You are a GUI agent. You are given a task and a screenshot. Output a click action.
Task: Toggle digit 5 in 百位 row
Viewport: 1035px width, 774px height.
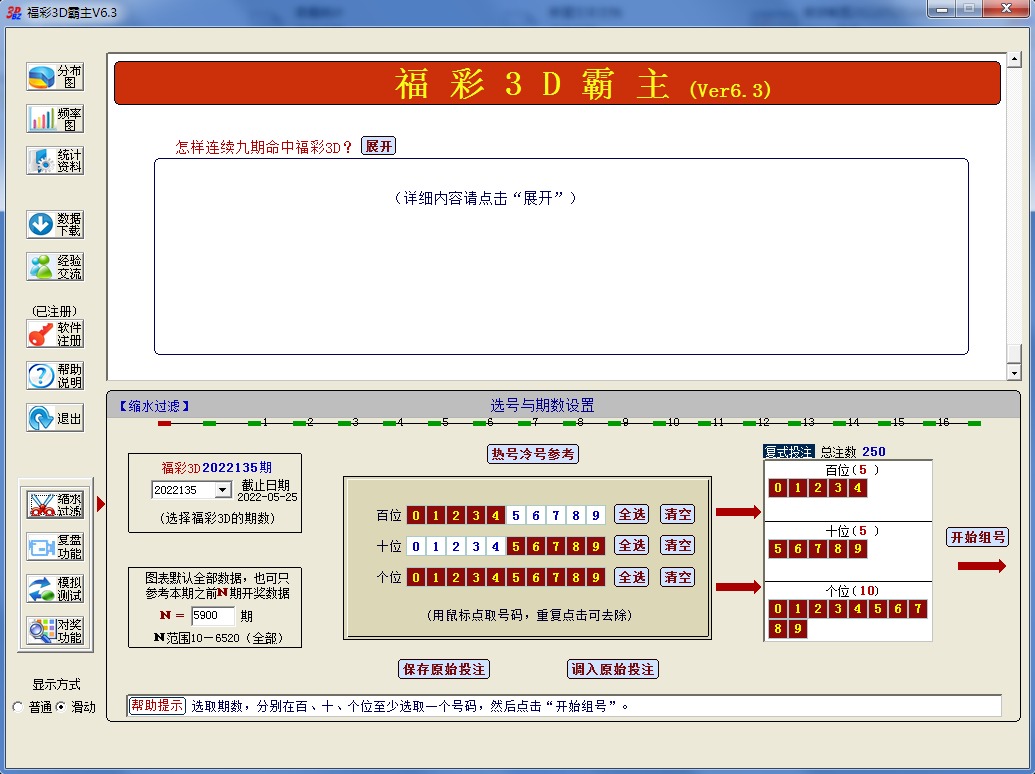coord(516,515)
